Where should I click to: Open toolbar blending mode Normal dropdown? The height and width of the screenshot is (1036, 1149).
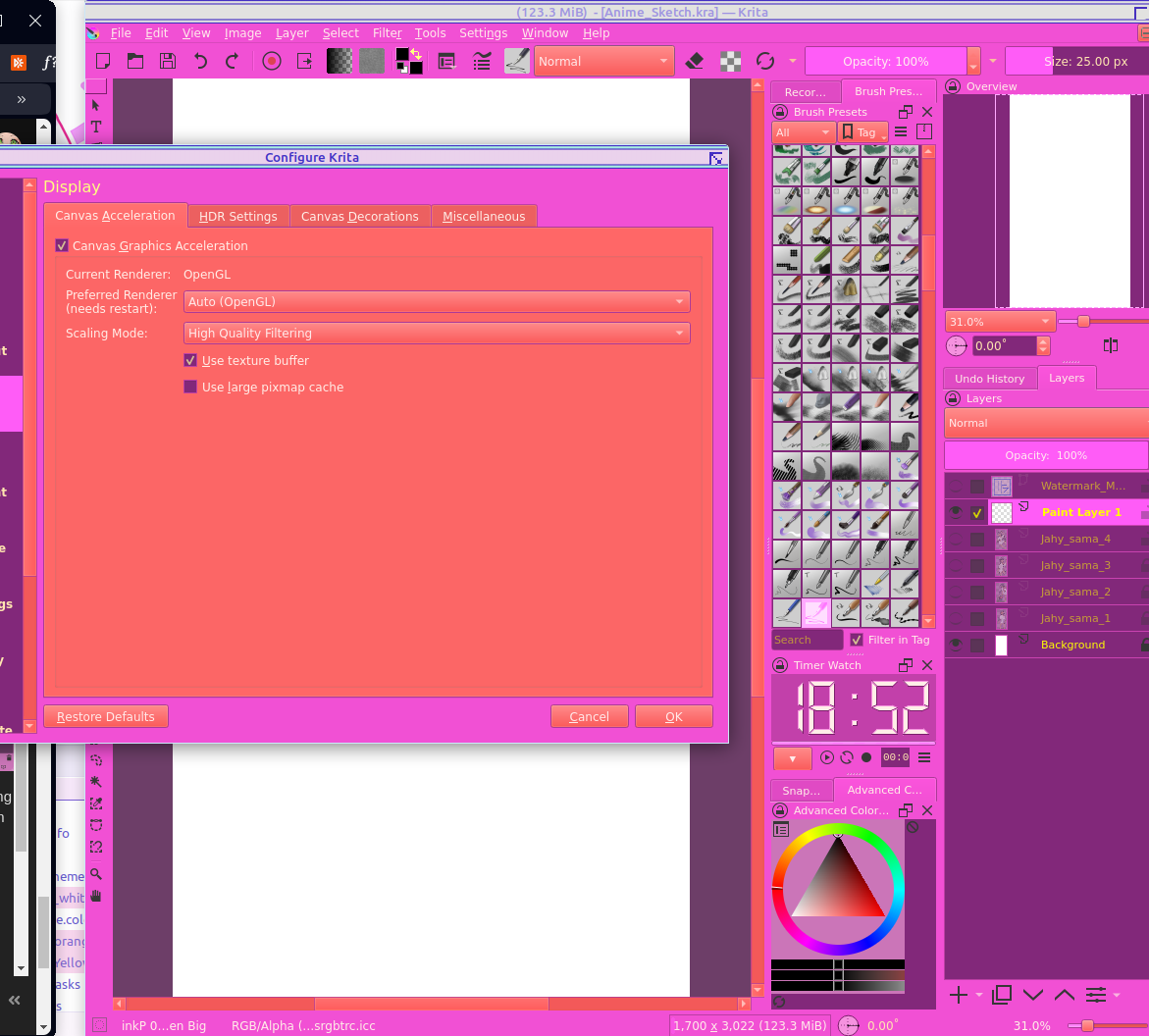tap(604, 62)
